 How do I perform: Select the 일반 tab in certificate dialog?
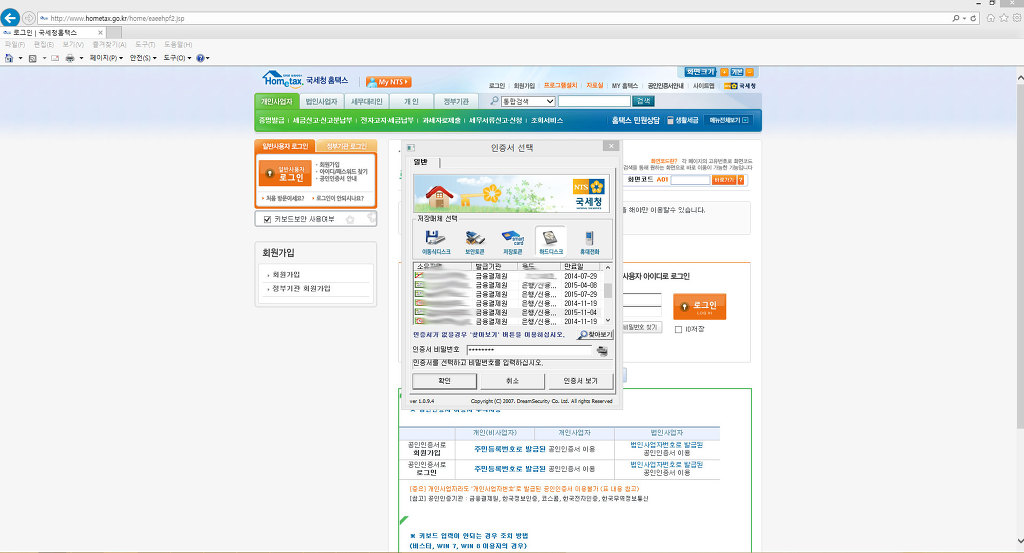pyautogui.click(x=421, y=162)
